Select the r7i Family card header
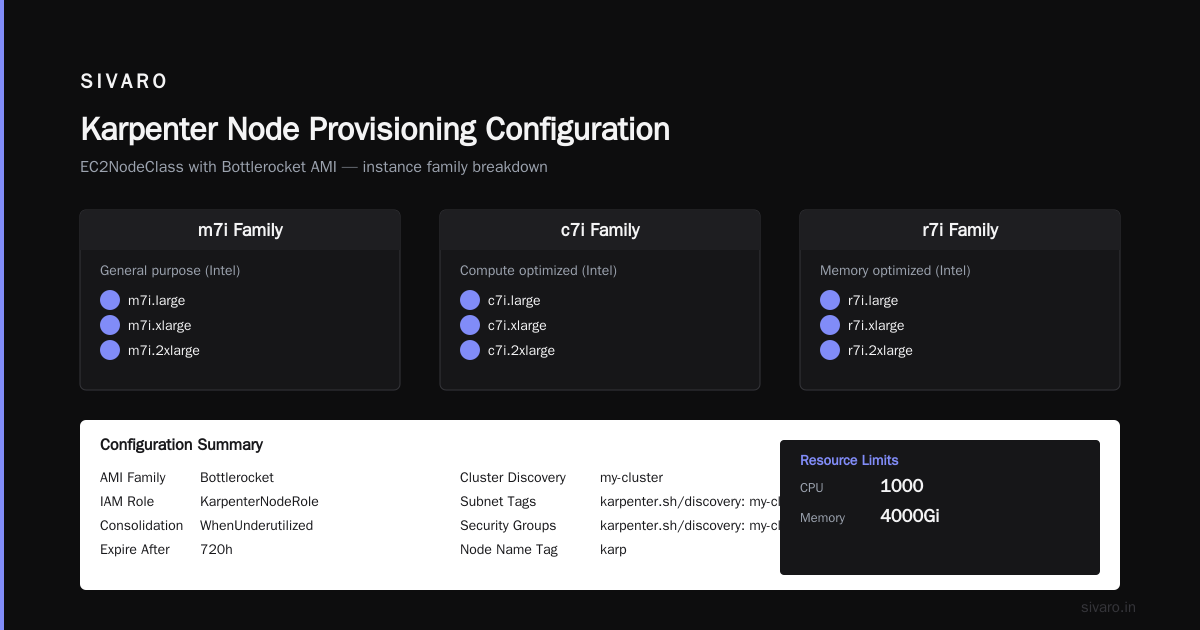Screen dimensions: 1200x630 [960, 230]
